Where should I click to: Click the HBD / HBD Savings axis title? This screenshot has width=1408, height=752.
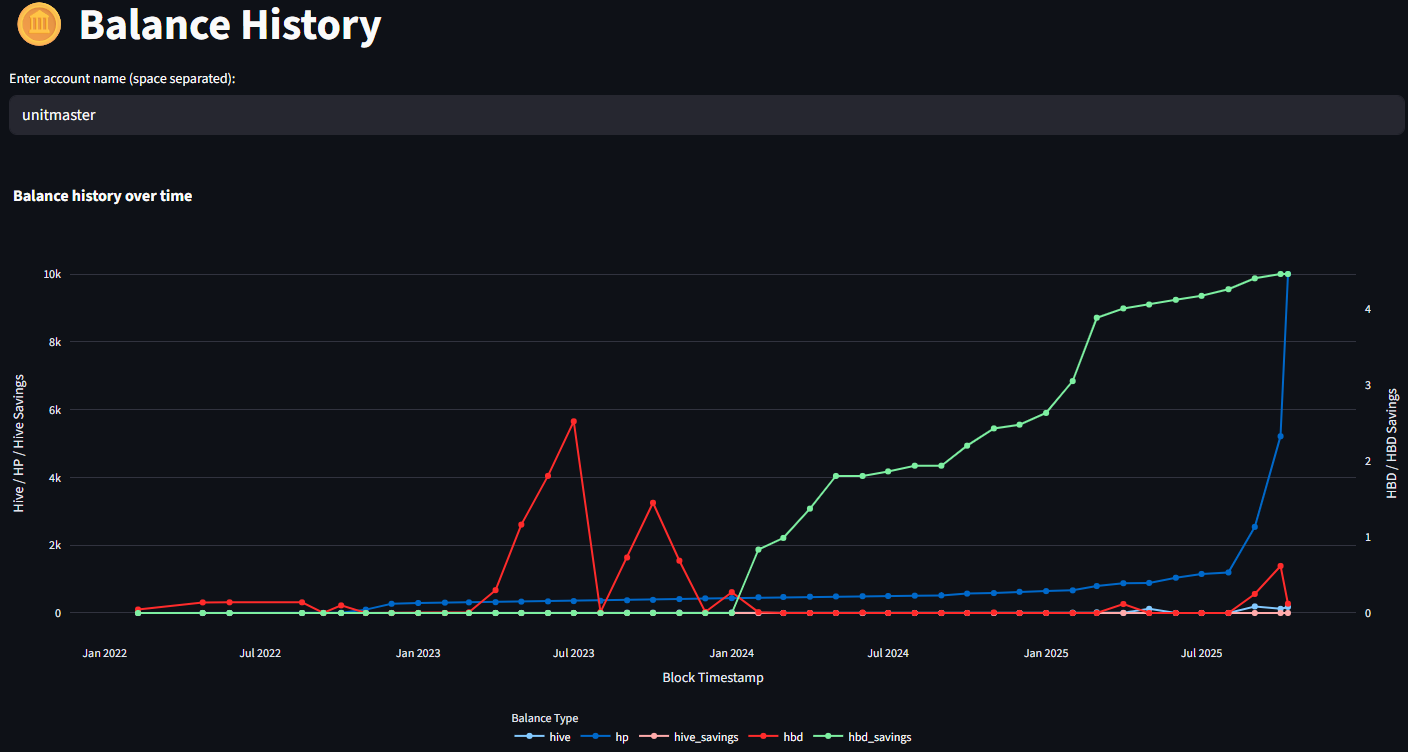pyautogui.click(x=1391, y=444)
